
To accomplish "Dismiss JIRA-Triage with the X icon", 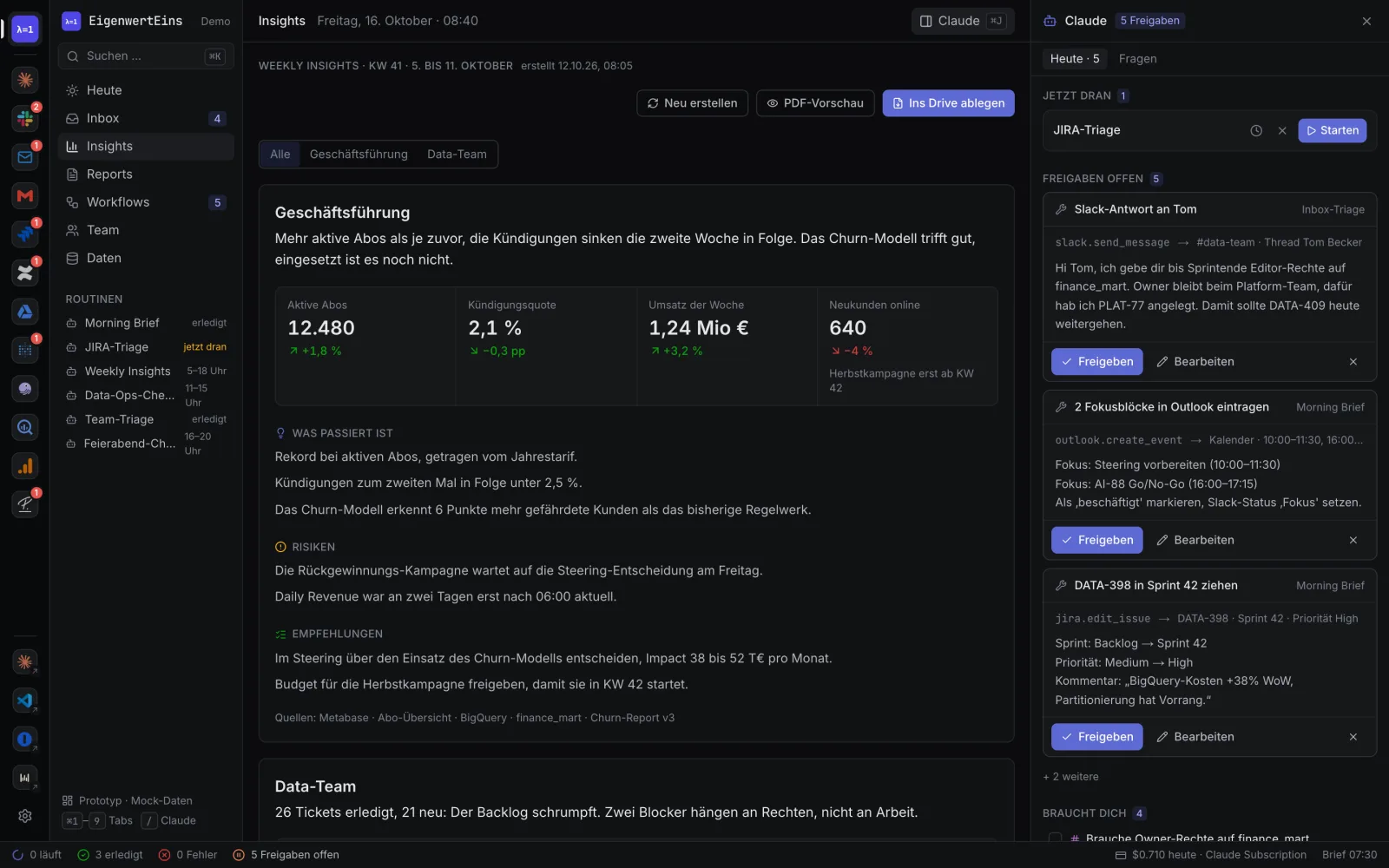I will [x=1282, y=130].
